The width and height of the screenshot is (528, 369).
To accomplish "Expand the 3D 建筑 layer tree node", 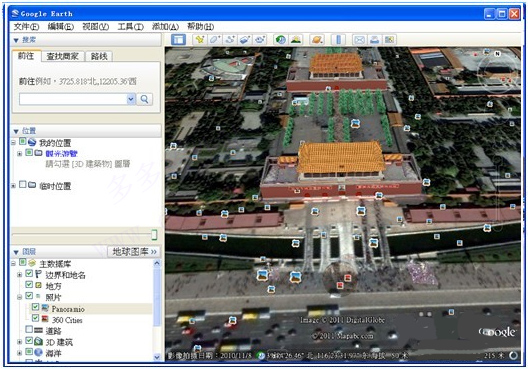I will [19, 342].
